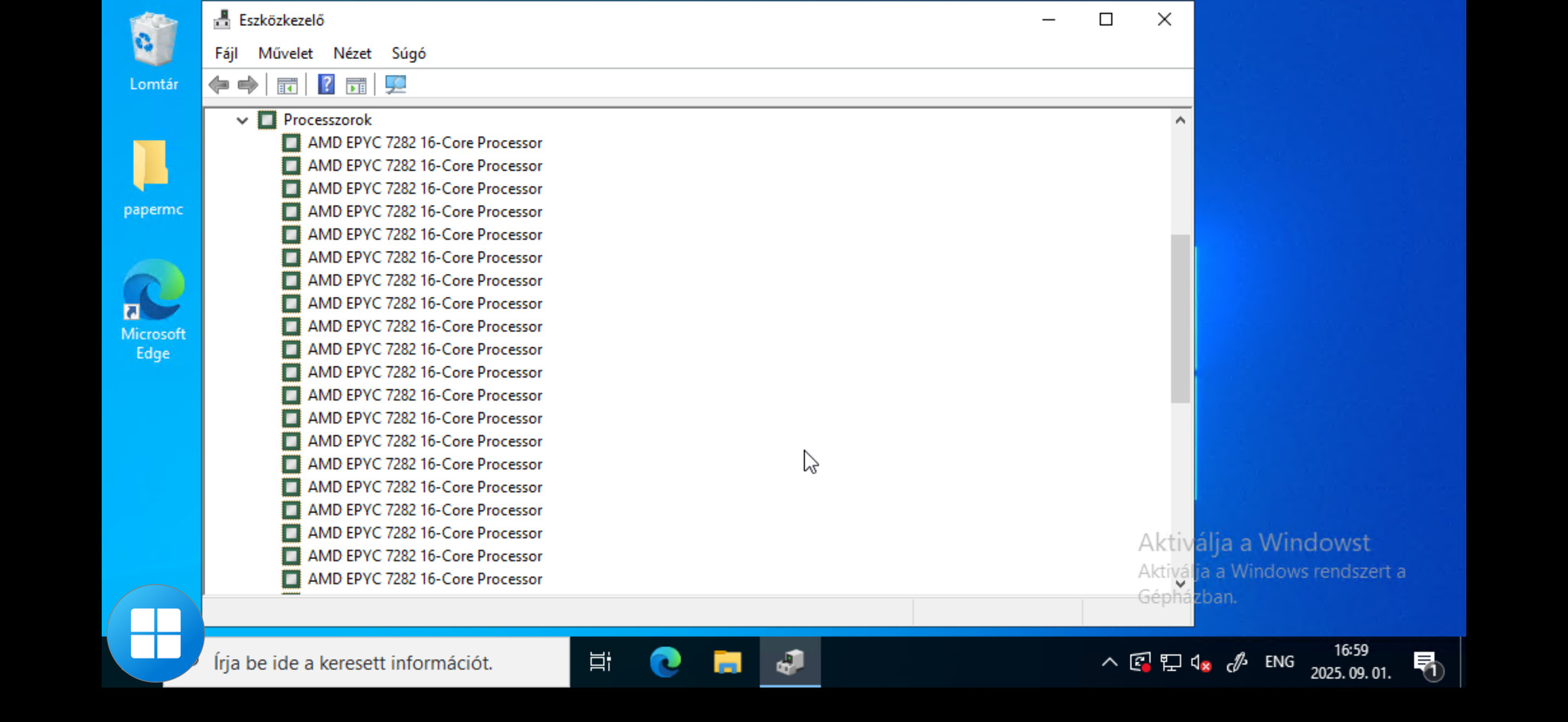Image resolution: width=1568 pixels, height=722 pixels.
Task: Click the Eszközkezelő taskbar button
Action: [x=790, y=662]
